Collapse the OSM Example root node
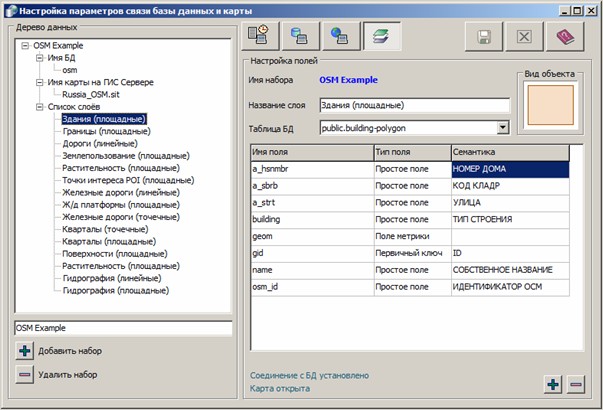603x410 pixels. point(13,46)
